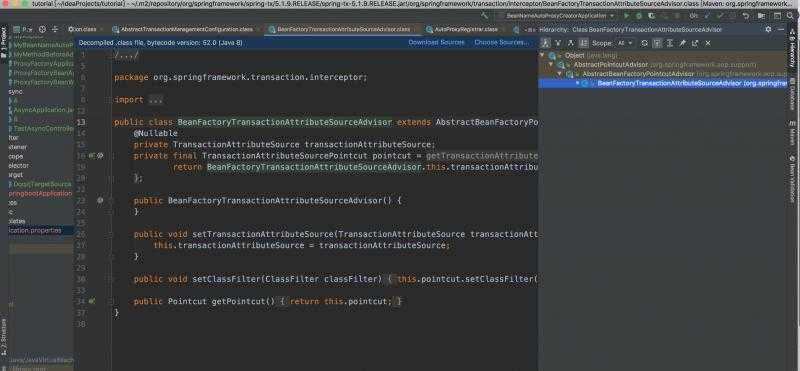Show class hierarchy view in Hierarchy toolbar
Screen dimensions: 800x371
pos(545,43)
